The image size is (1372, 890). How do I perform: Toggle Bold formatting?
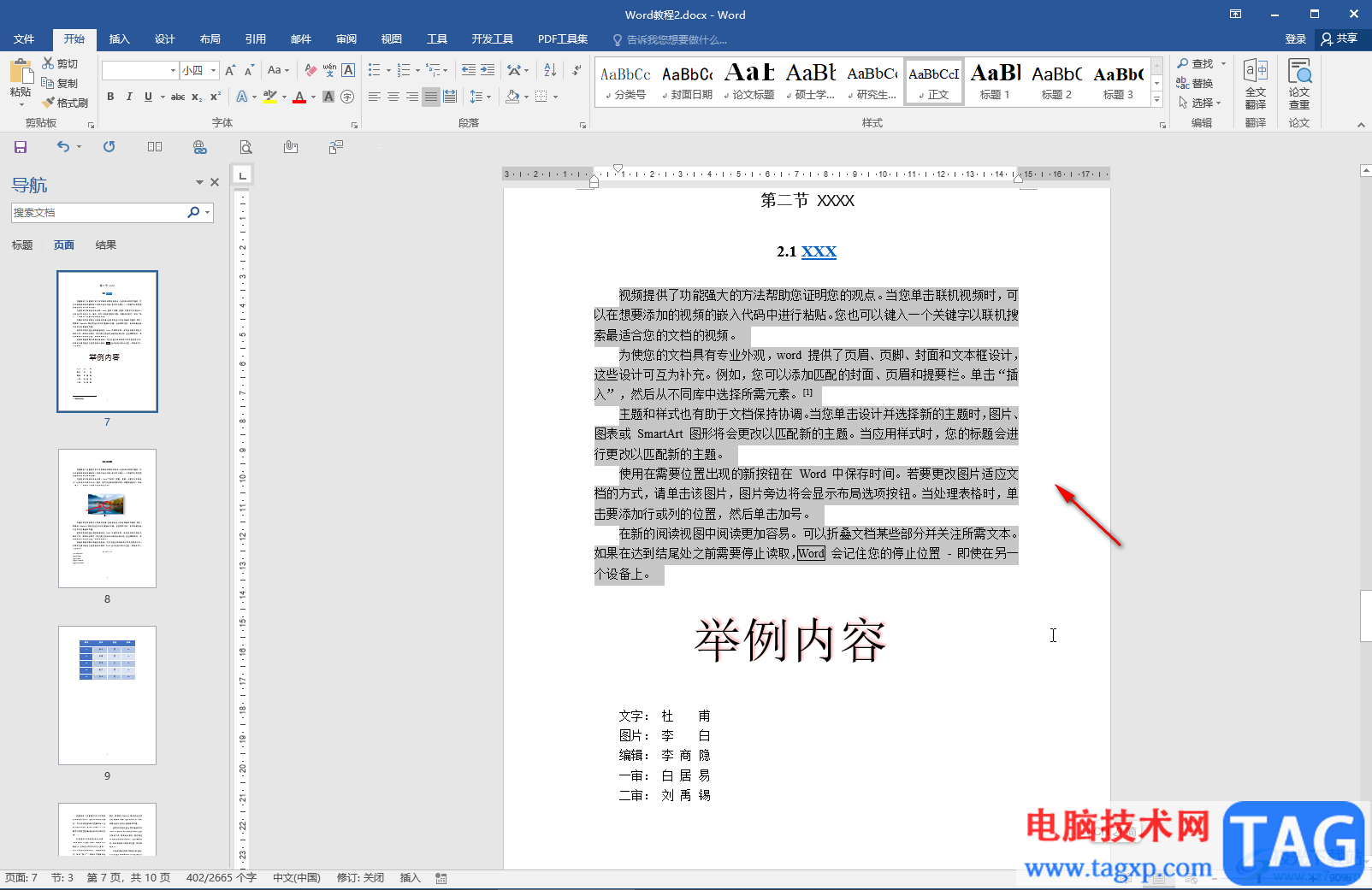110,97
